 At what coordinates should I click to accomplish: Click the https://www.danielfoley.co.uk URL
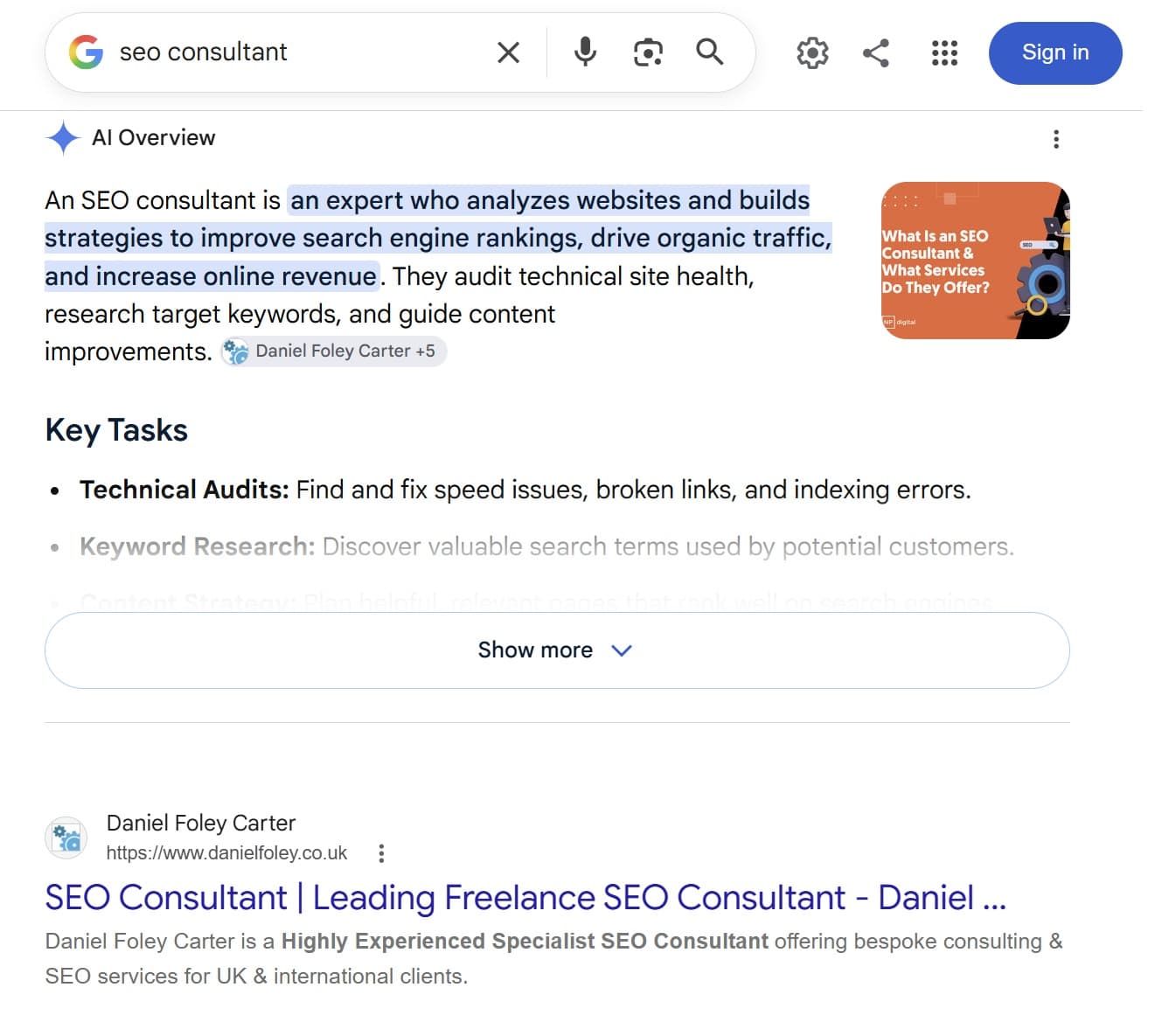click(x=226, y=853)
